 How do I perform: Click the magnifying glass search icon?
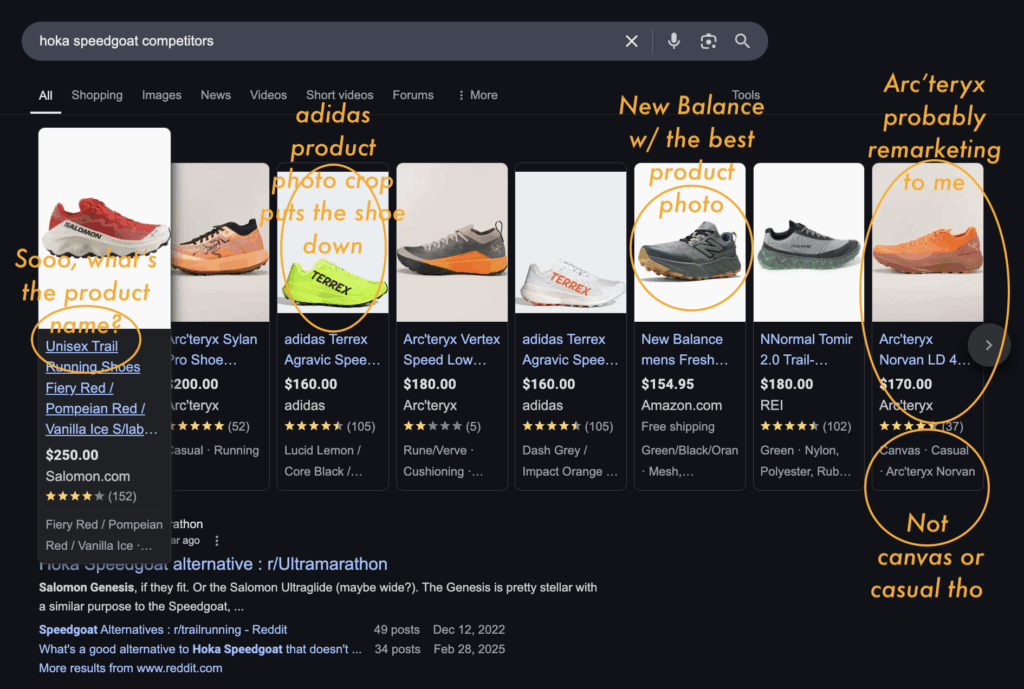click(x=742, y=41)
